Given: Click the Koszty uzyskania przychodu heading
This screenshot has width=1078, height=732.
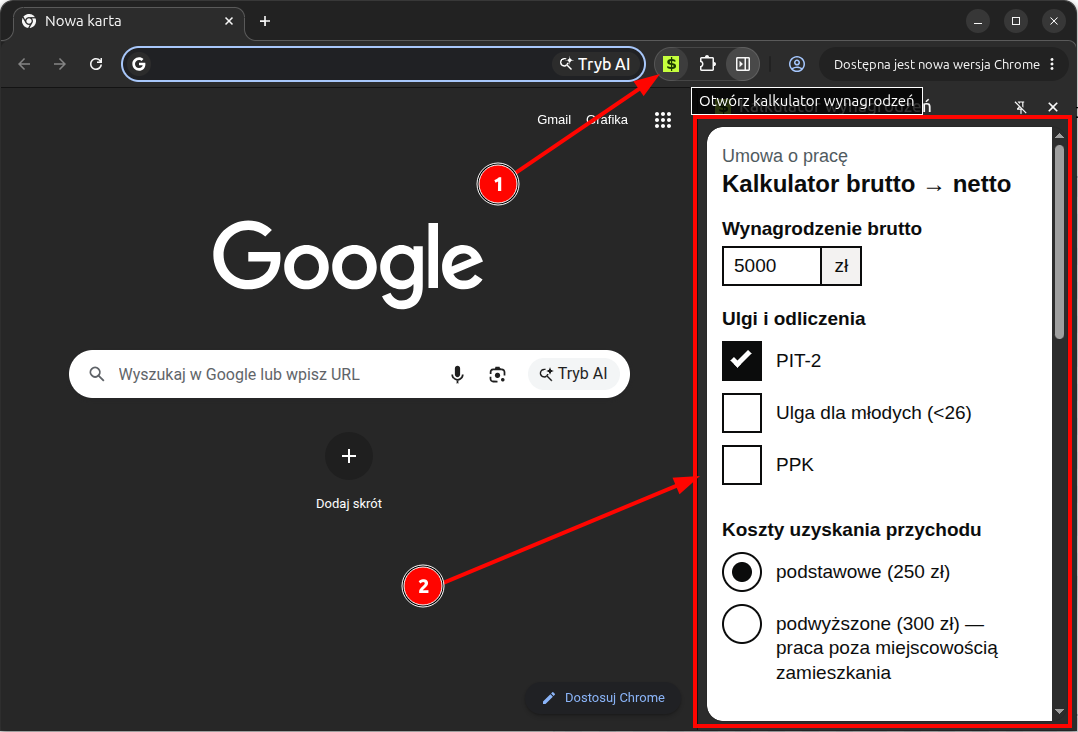Looking at the screenshot, I should click(x=851, y=530).
